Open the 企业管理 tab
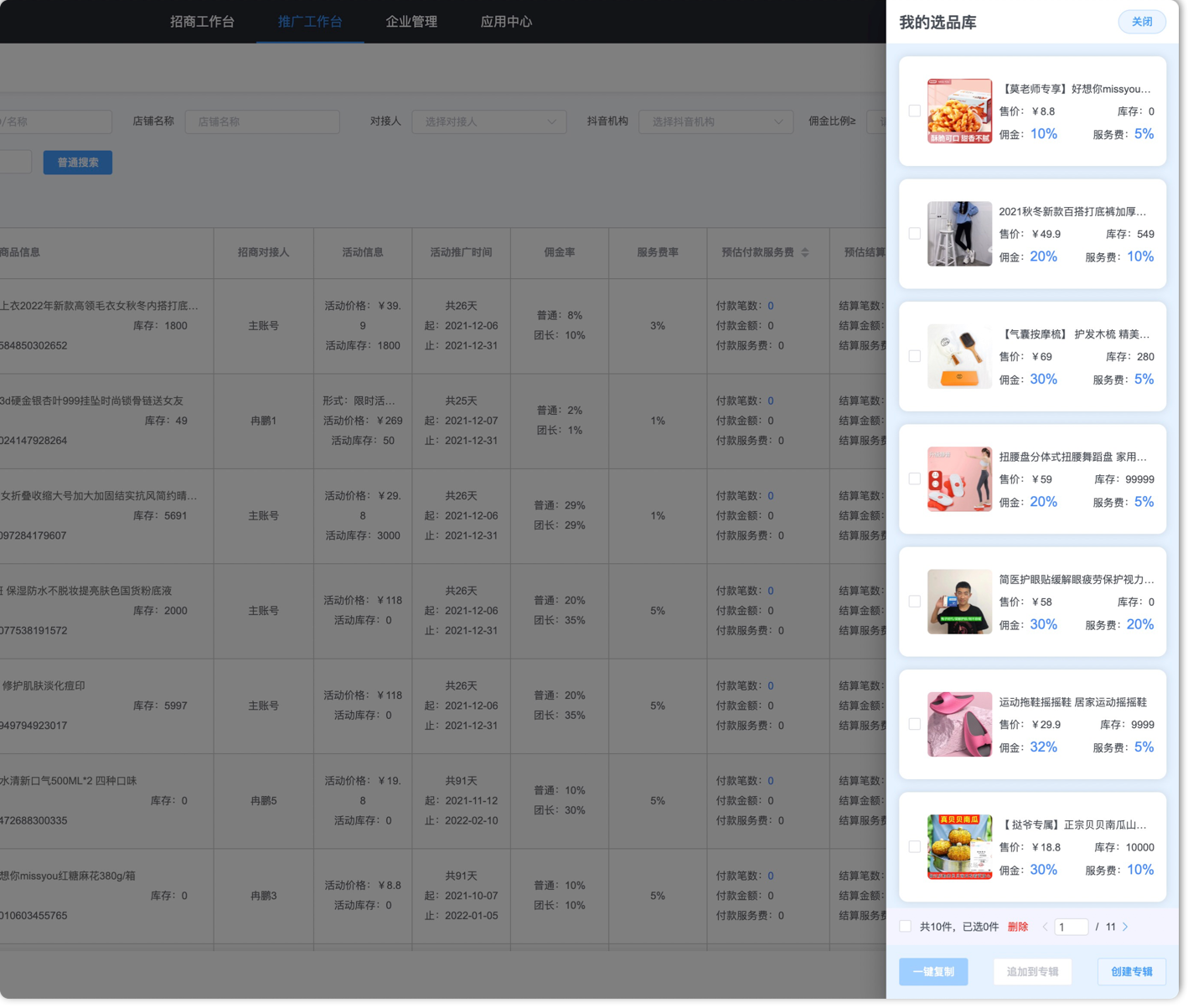The image size is (1188, 1008). pyautogui.click(x=411, y=22)
